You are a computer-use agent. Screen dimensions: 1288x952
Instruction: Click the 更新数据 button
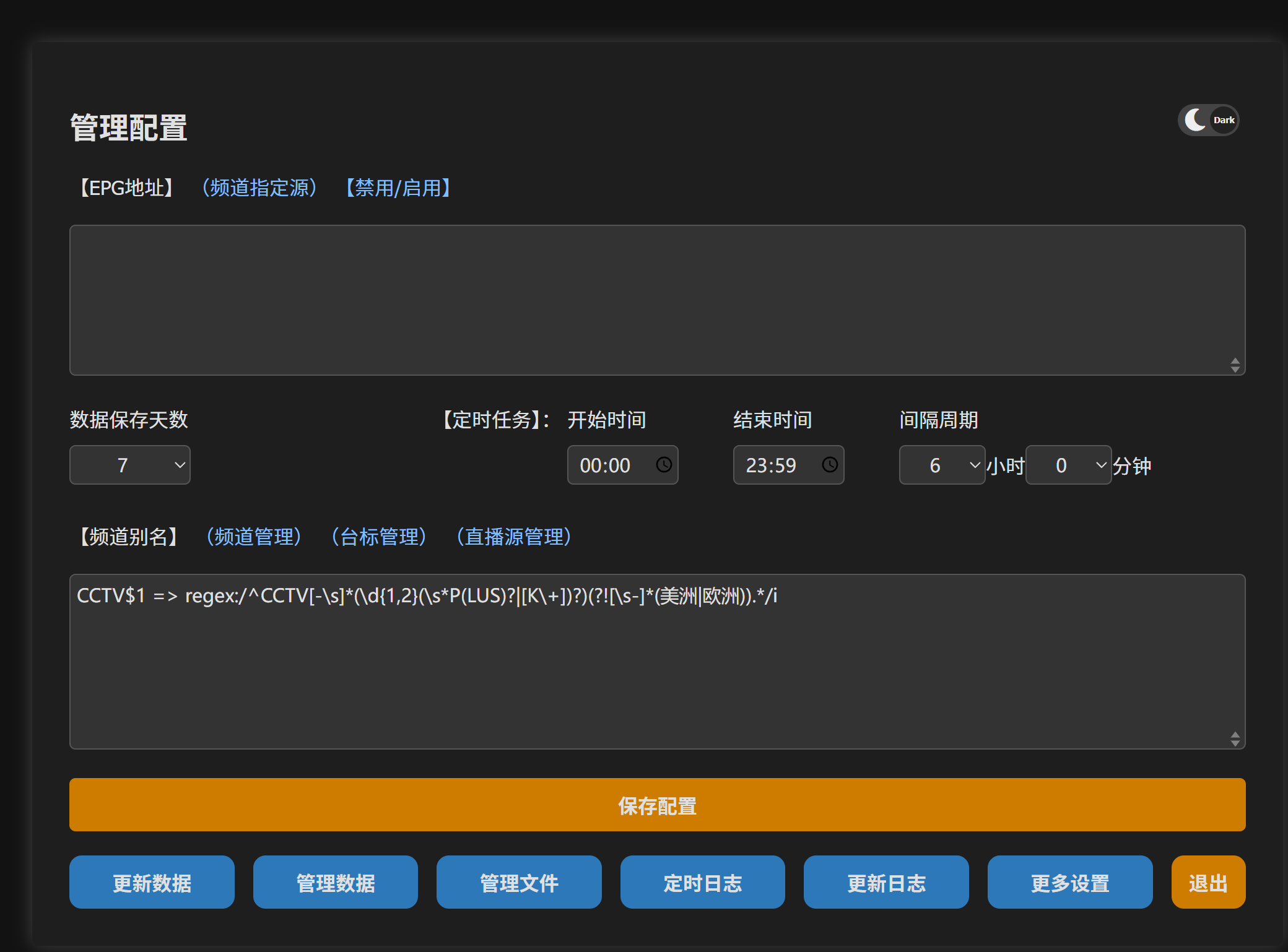pyautogui.click(x=152, y=882)
